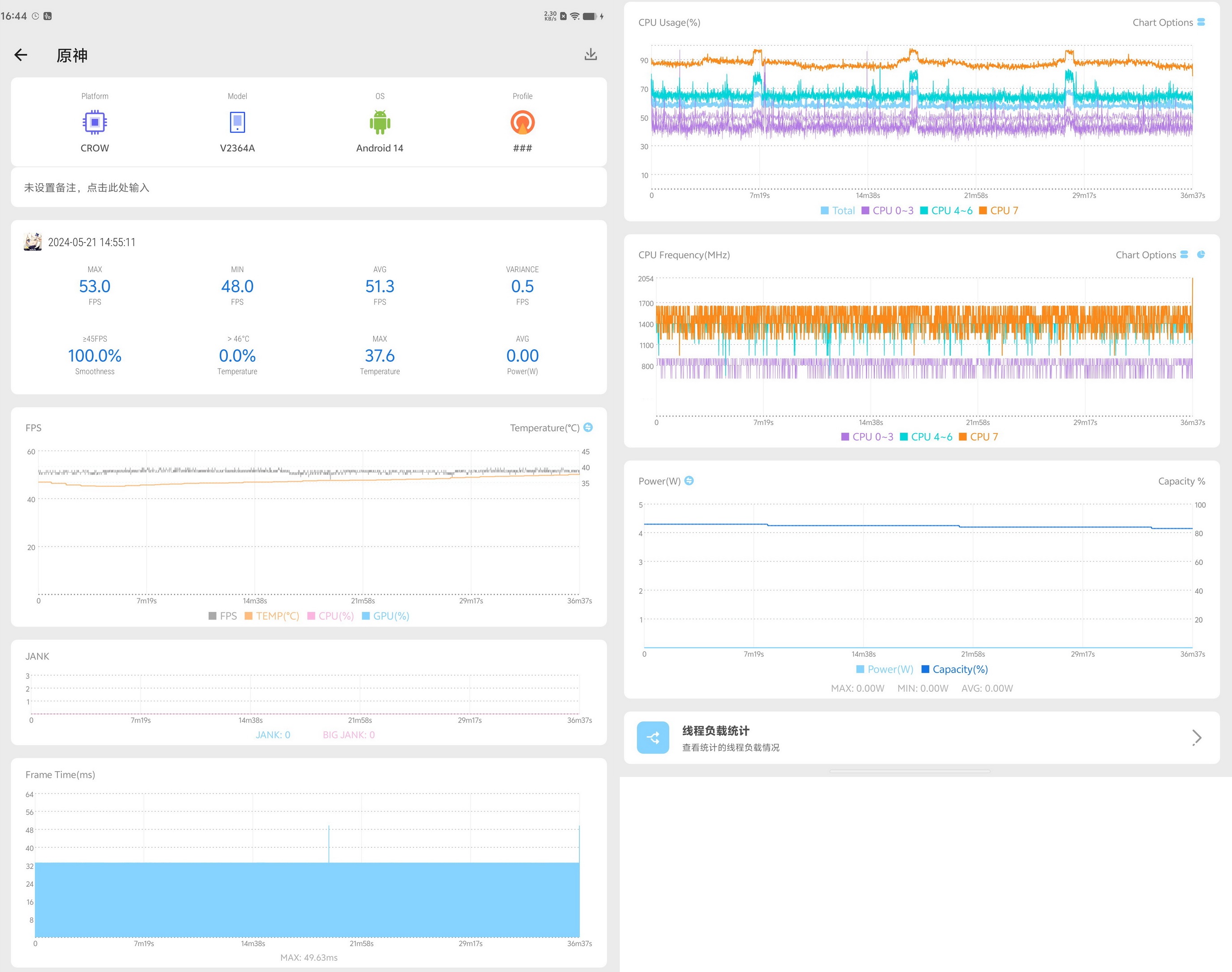Toggle CPU 0~3 legend in CPU Usage chart
Viewport: 1232px width, 972px height.
(x=887, y=211)
